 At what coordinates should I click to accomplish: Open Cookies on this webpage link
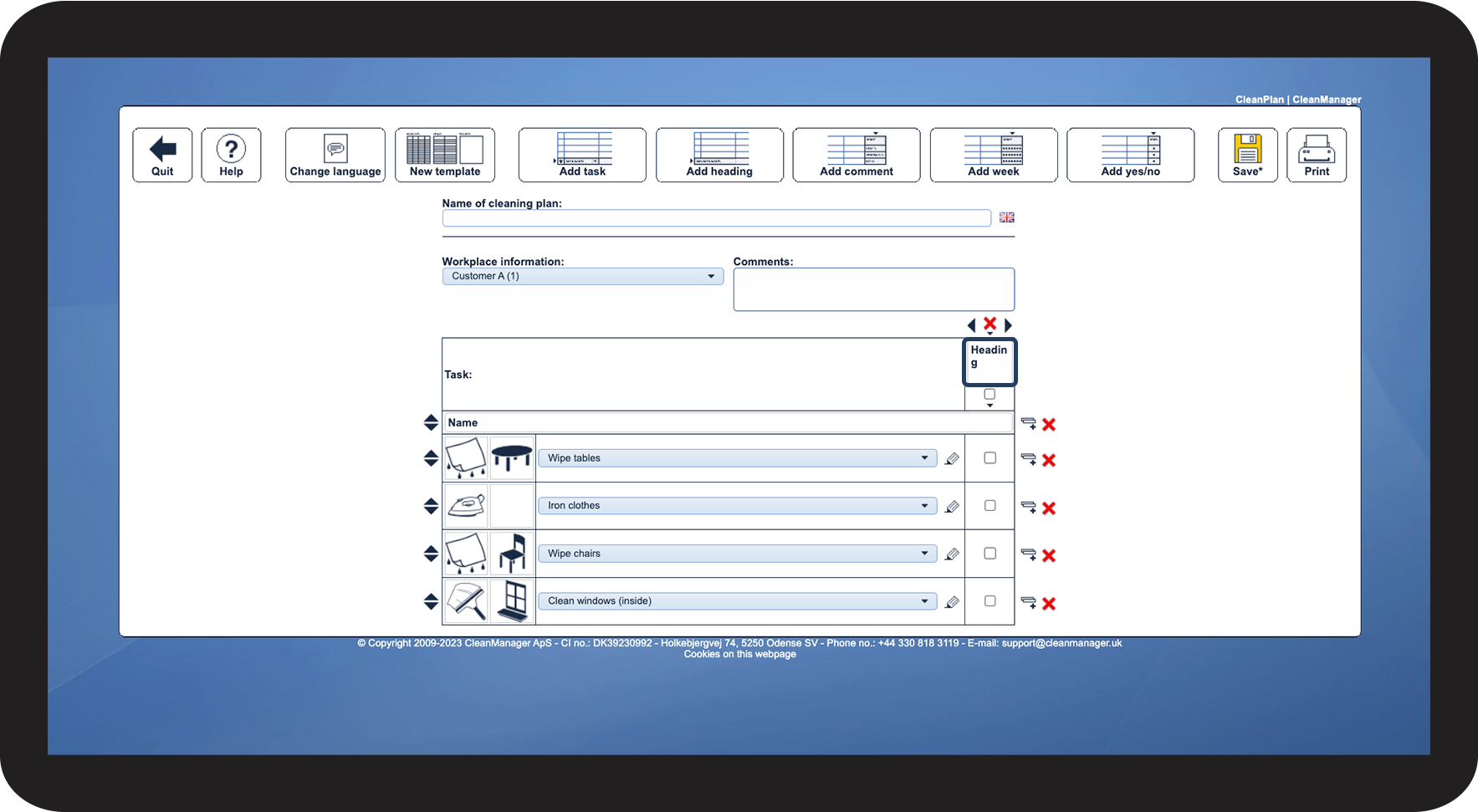[739, 655]
